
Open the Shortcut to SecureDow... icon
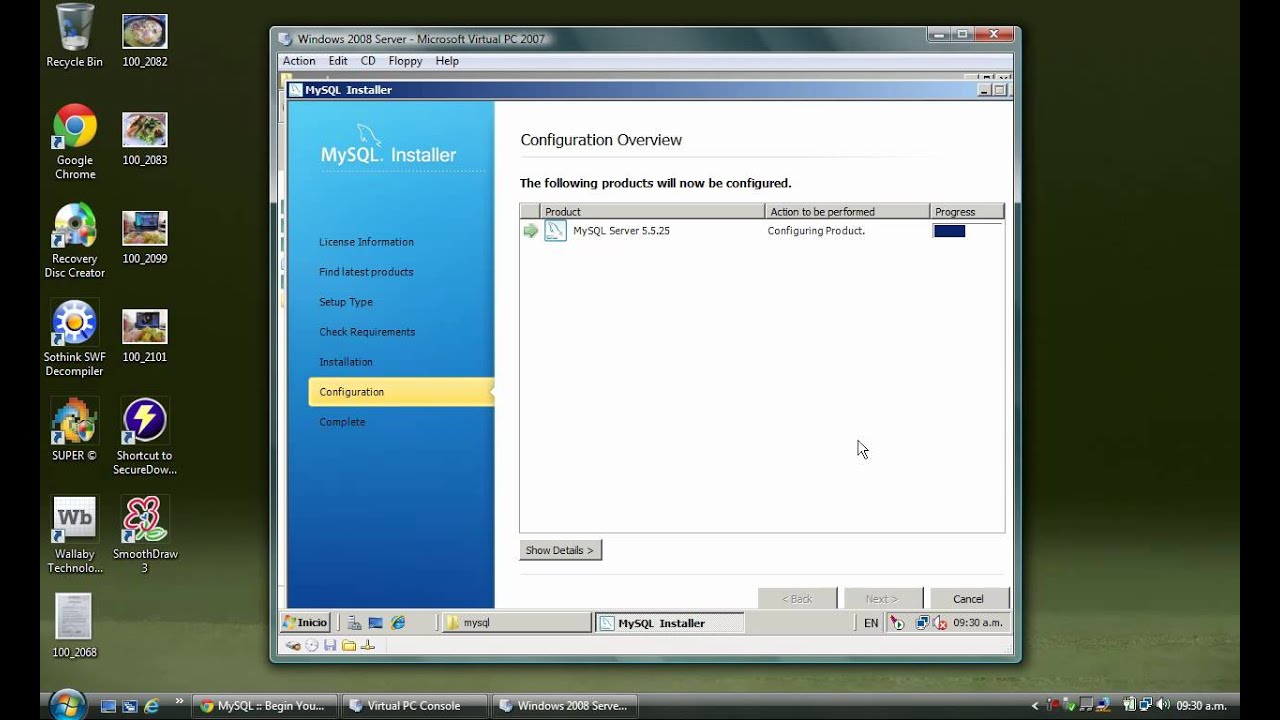click(x=145, y=437)
